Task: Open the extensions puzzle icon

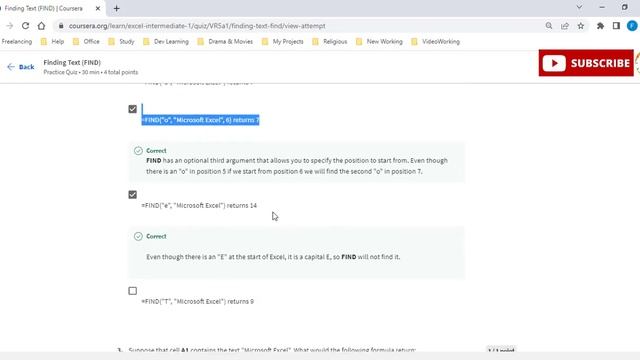Action: 600,26
